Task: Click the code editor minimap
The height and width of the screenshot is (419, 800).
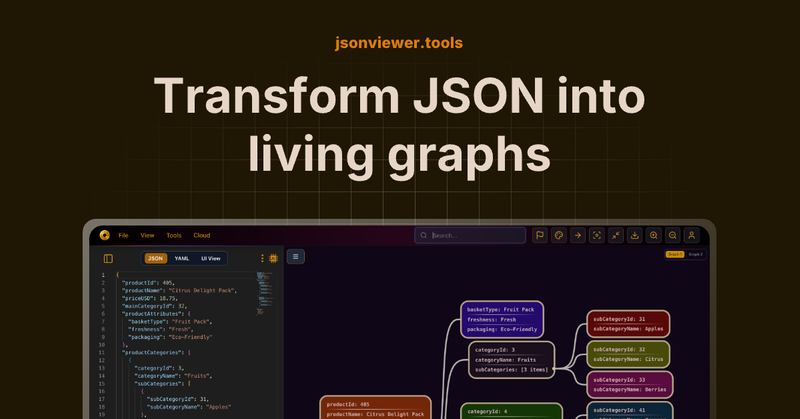Action: tap(265, 293)
